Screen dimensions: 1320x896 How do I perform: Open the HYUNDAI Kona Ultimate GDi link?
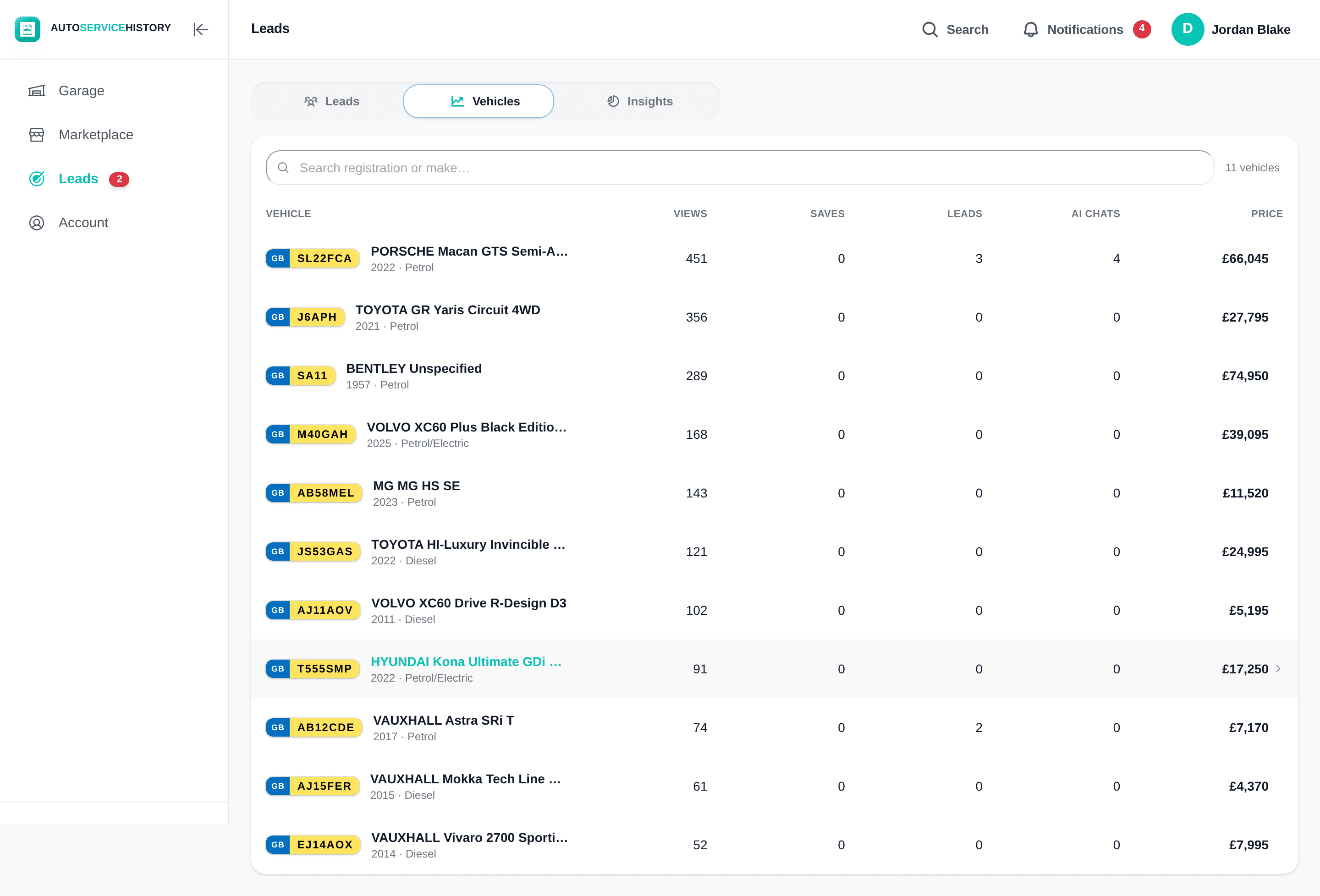pos(466,661)
